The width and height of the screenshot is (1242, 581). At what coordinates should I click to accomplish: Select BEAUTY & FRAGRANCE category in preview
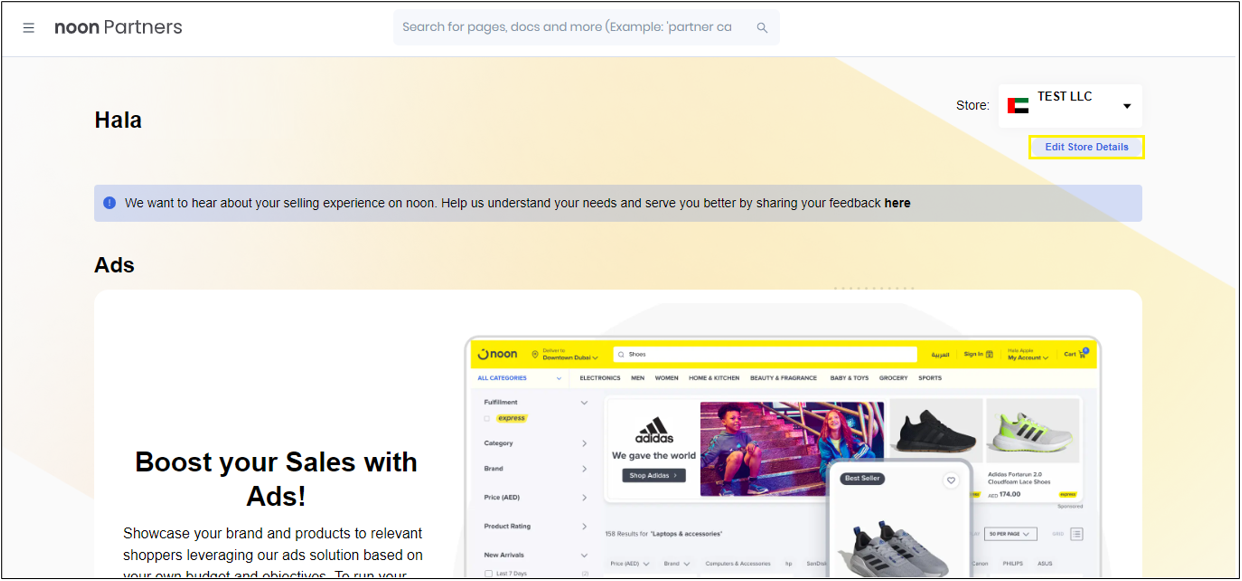coord(784,378)
